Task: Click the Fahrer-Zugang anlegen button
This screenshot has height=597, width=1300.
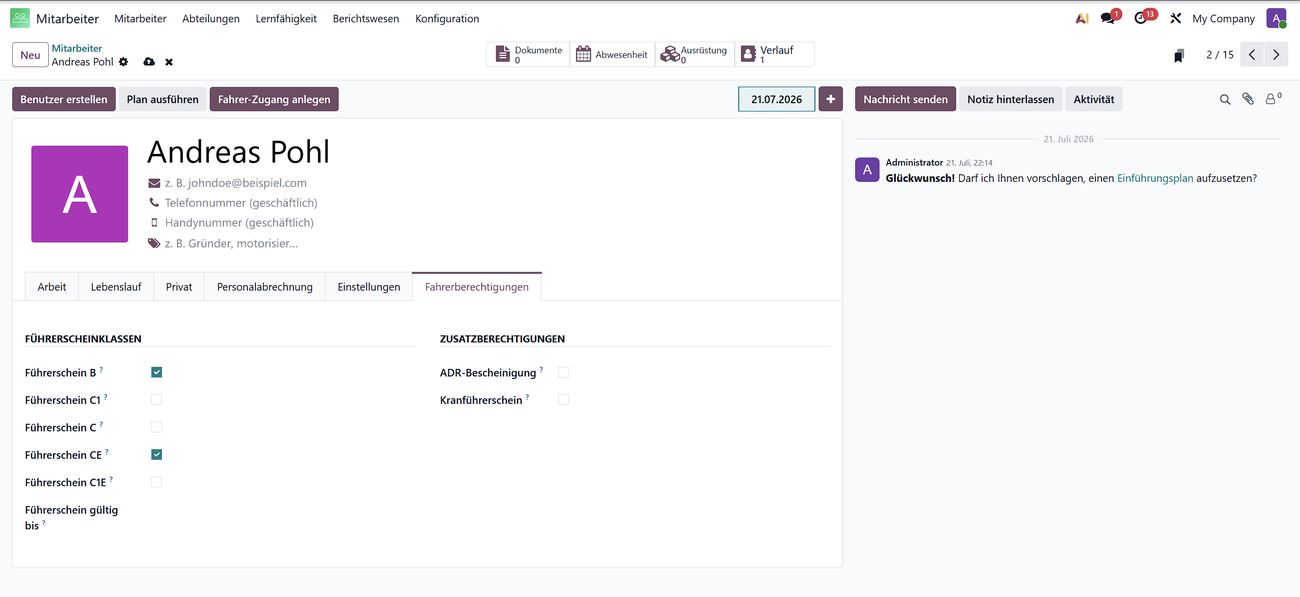Action: coord(274,99)
